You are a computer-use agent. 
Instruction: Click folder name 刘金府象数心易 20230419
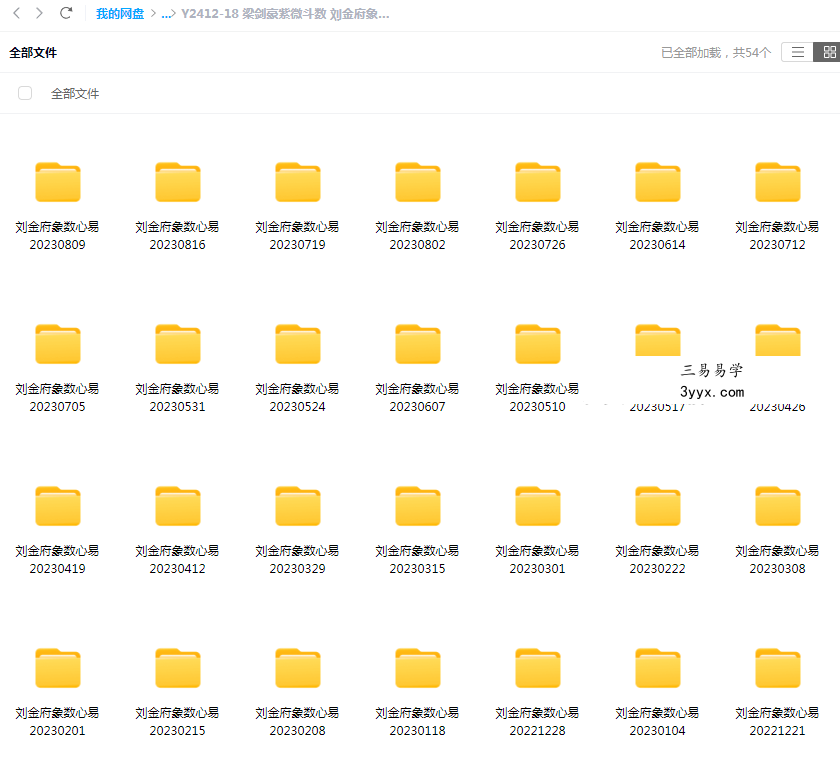[57, 560]
